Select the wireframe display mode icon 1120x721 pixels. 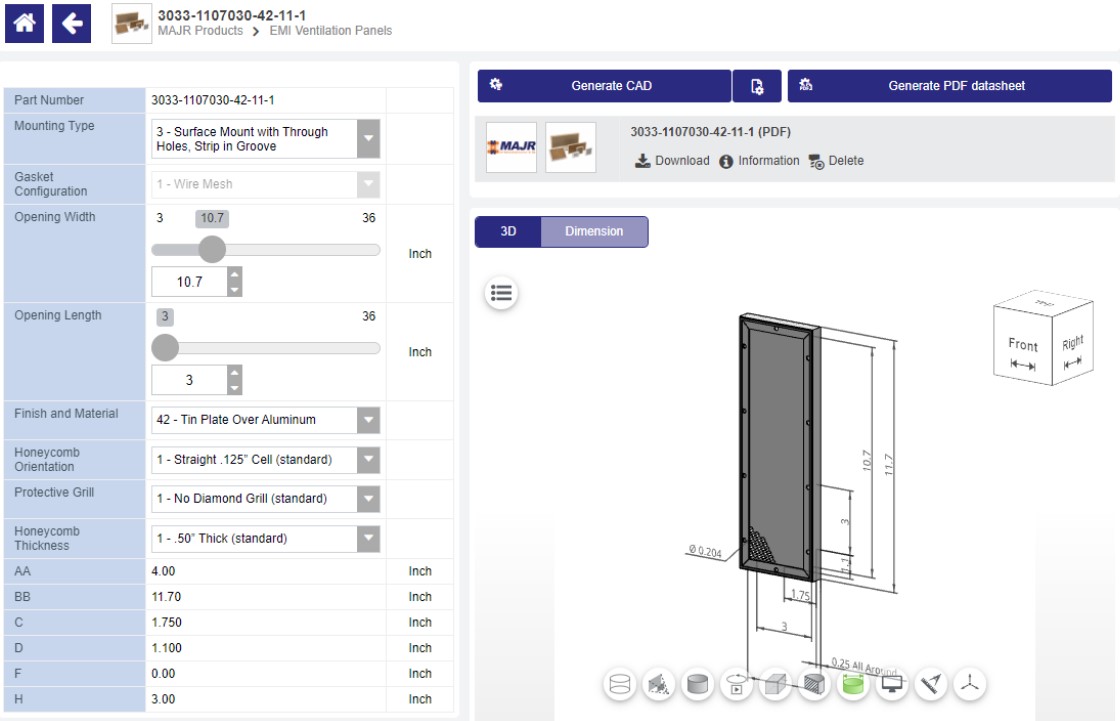coord(620,685)
